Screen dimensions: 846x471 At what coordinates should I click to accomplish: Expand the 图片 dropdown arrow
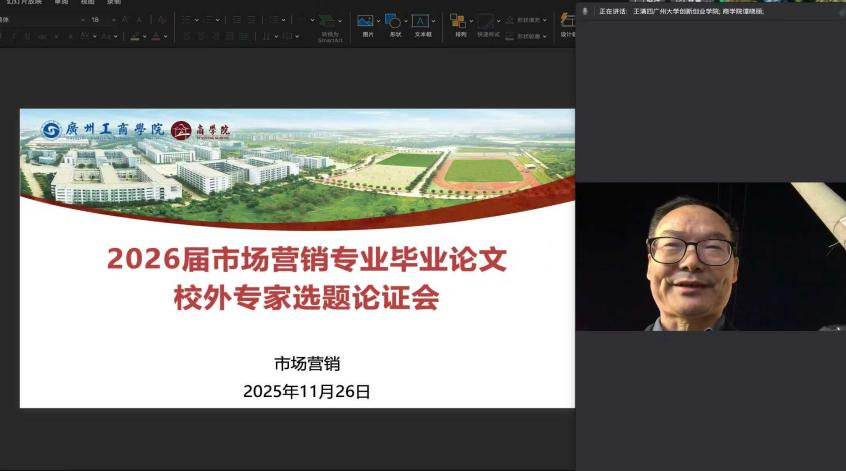point(378,20)
